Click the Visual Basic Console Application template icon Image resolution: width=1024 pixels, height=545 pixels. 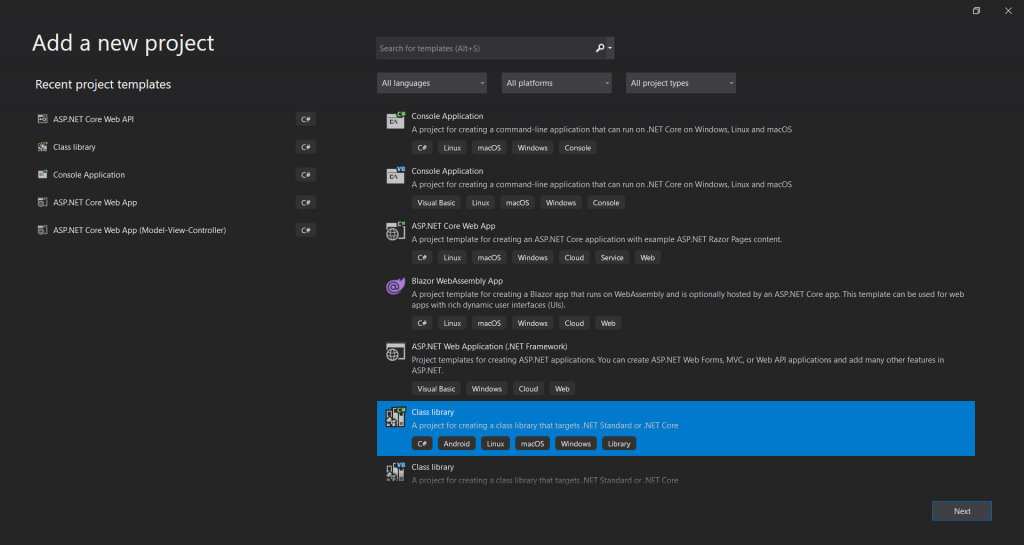[396, 176]
